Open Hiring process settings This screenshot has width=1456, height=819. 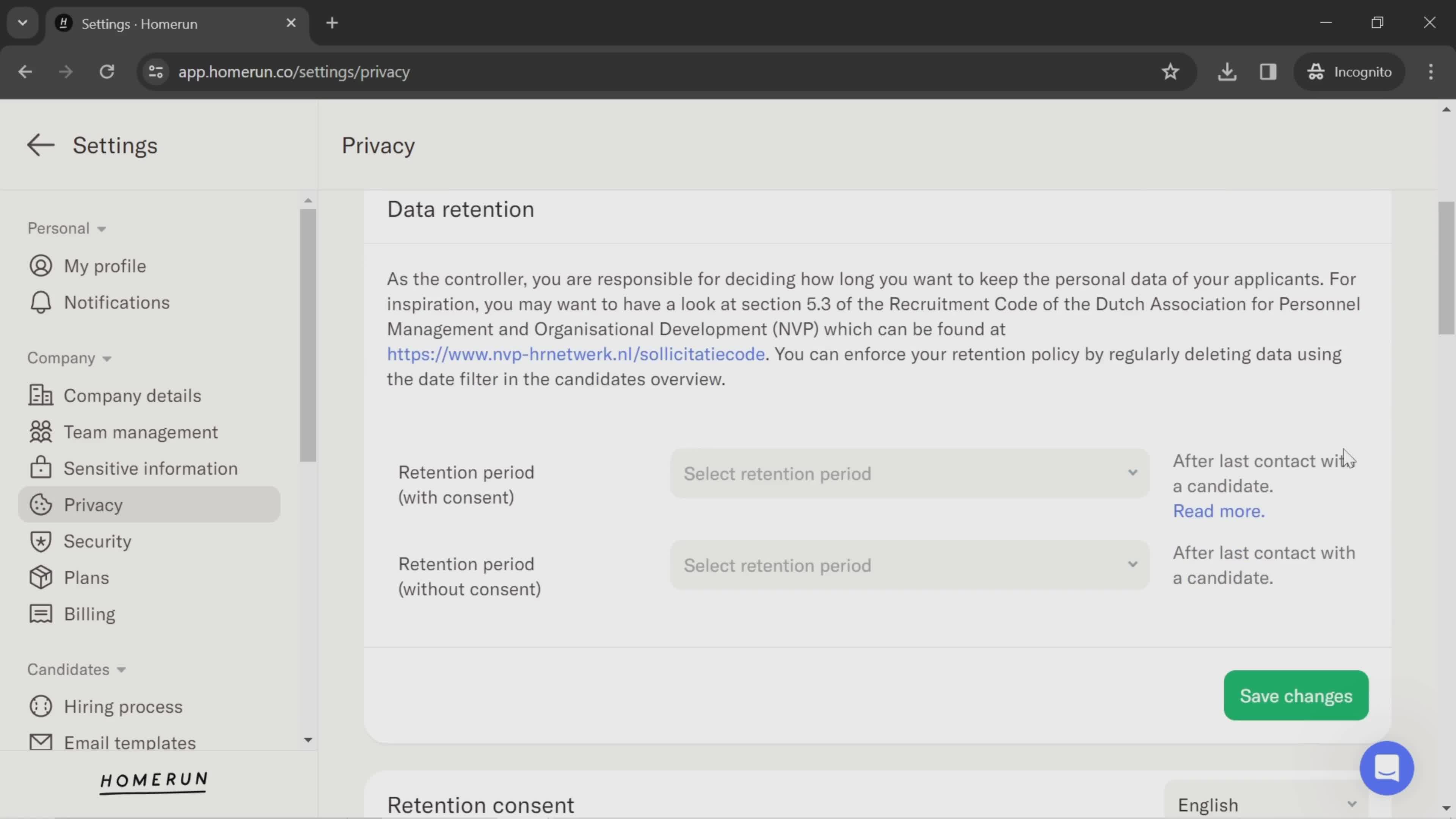click(123, 706)
